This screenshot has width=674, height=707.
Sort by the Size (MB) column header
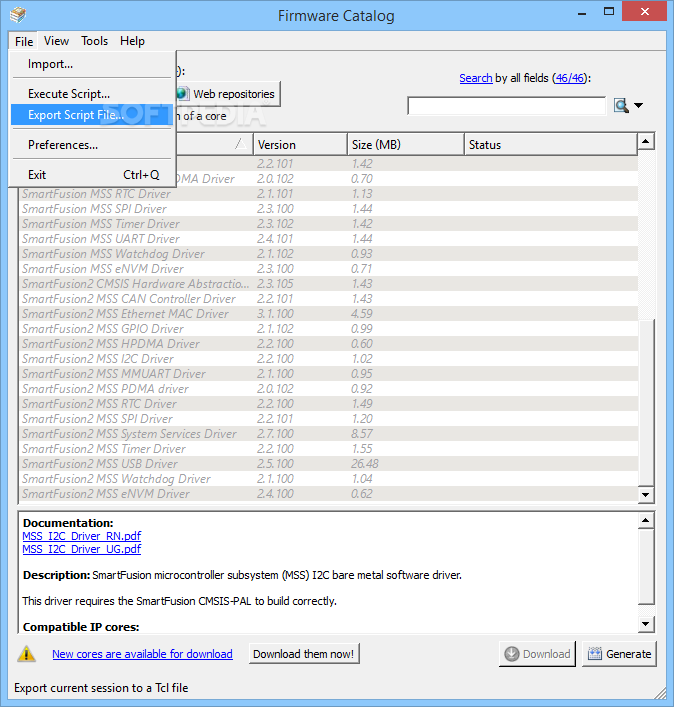406,145
